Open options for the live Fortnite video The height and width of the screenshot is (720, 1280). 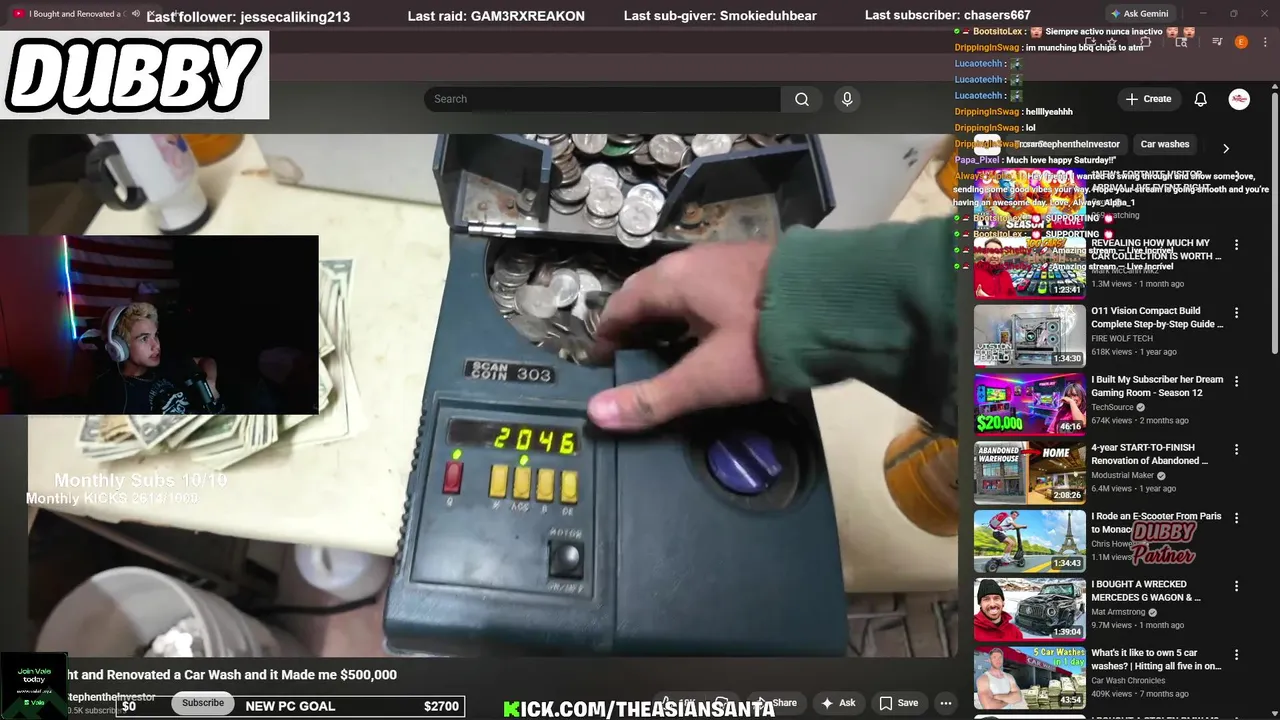pos(1236,176)
